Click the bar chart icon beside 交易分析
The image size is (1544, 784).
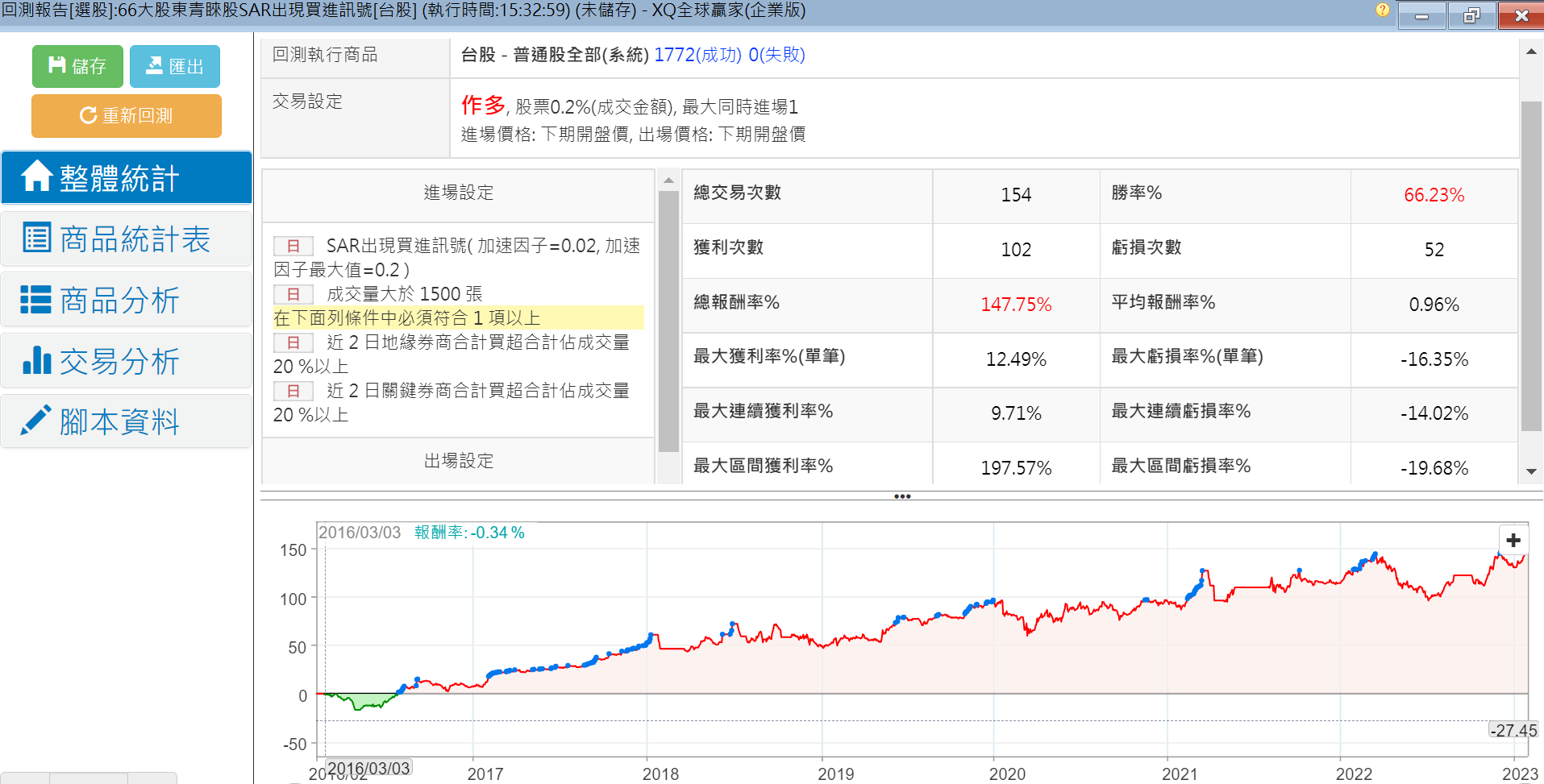[x=36, y=361]
